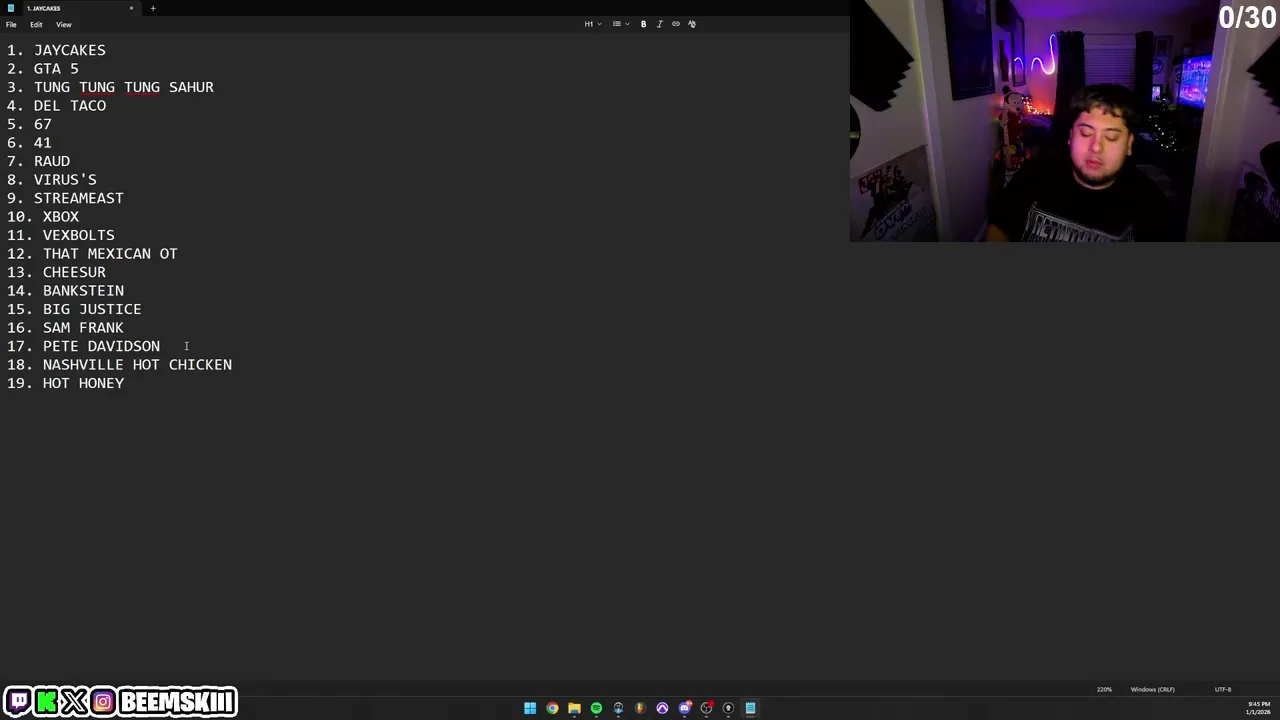Click the Notepad taskbar icon

(x=750, y=708)
